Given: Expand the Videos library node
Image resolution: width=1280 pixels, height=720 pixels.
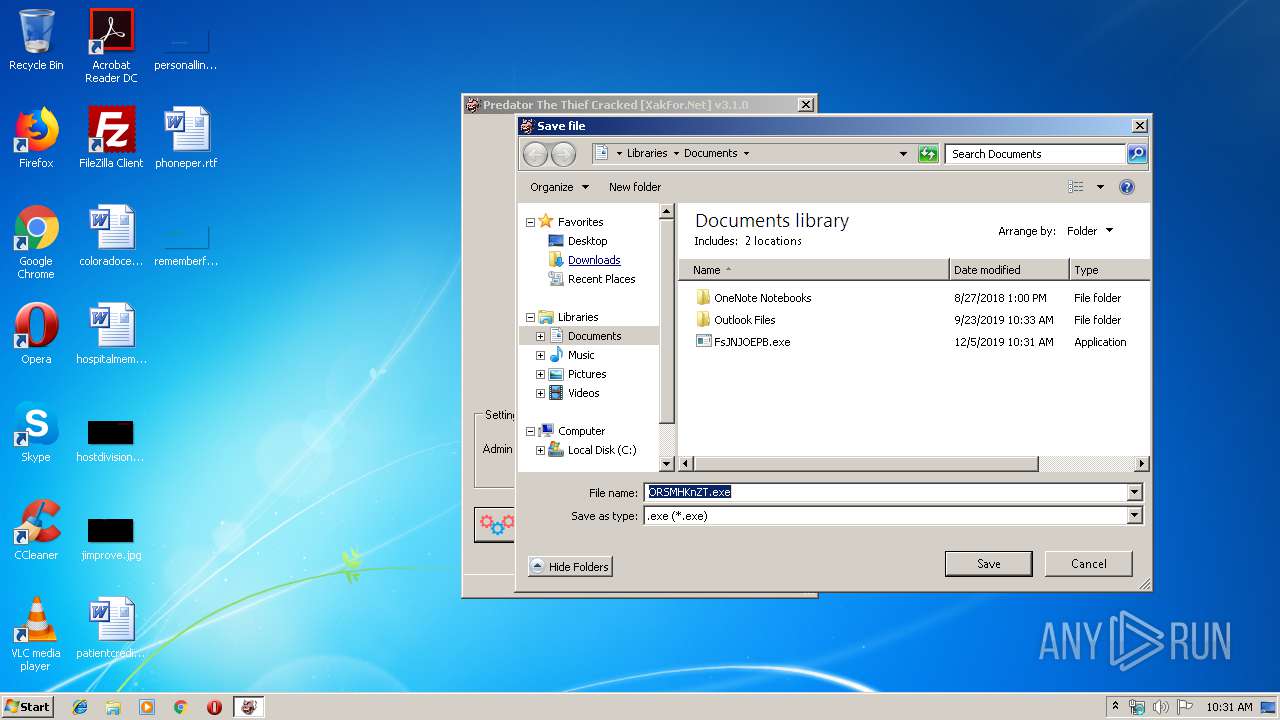Looking at the screenshot, I should click(x=540, y=393).
